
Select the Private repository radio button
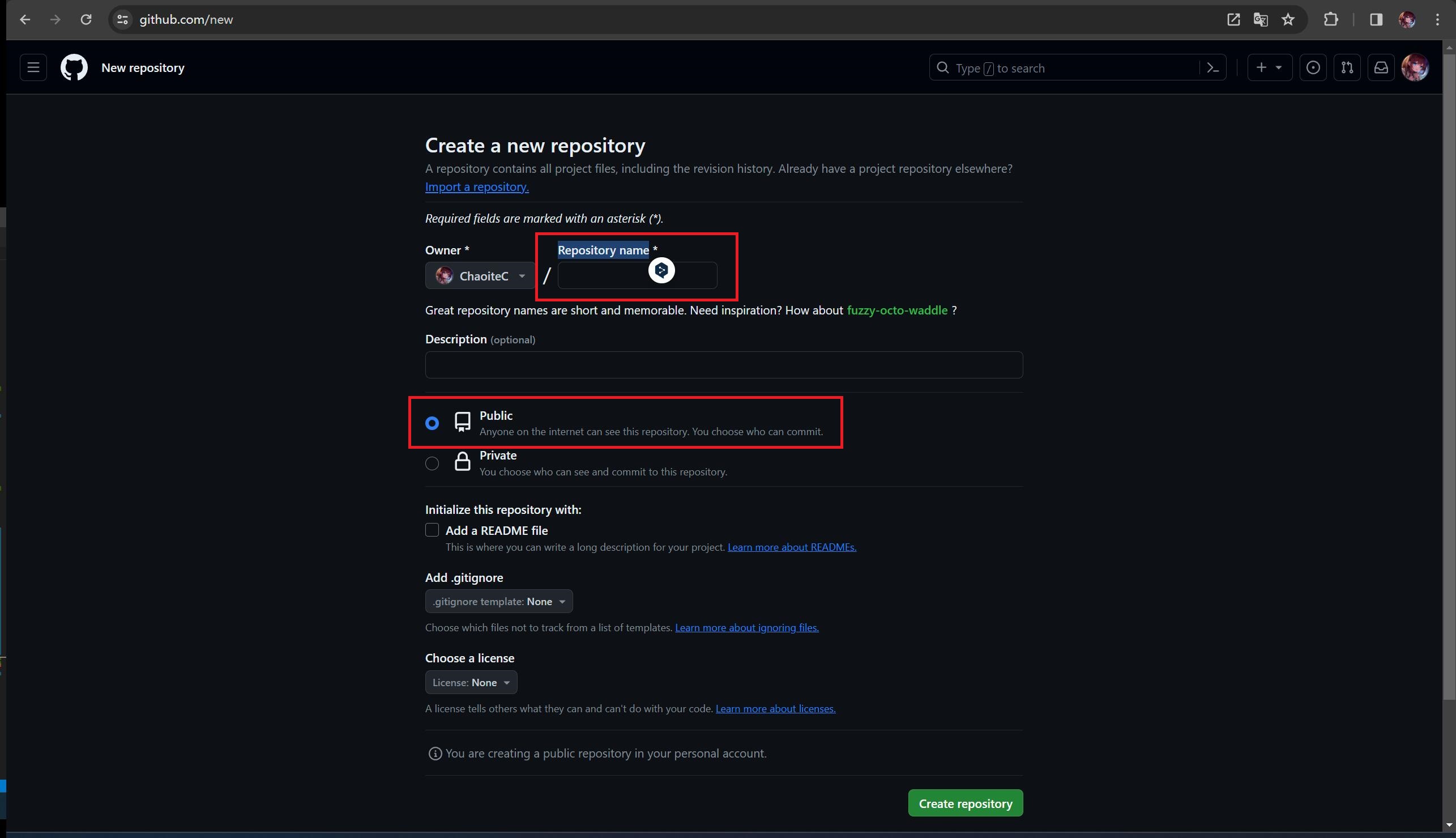pyautogui.click(x=432, y=463)
